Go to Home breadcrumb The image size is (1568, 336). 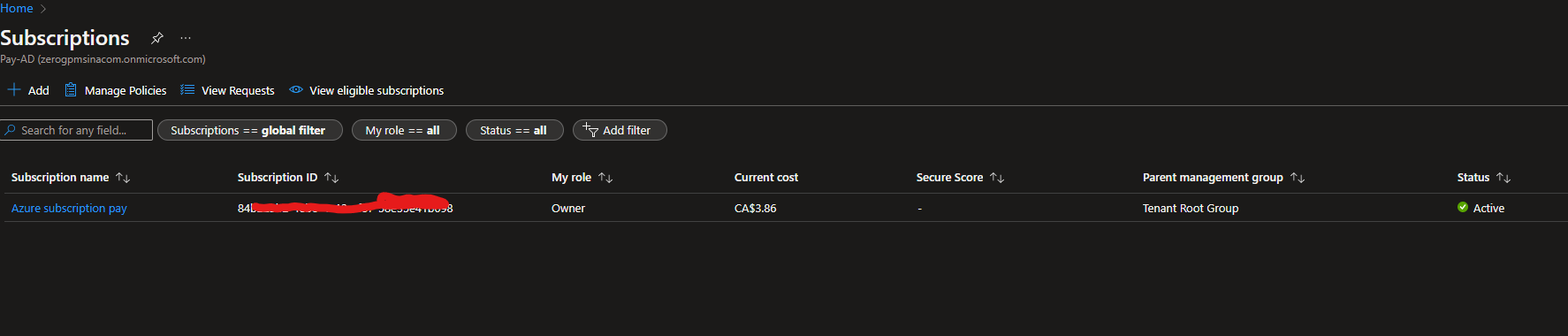[17, 8]
